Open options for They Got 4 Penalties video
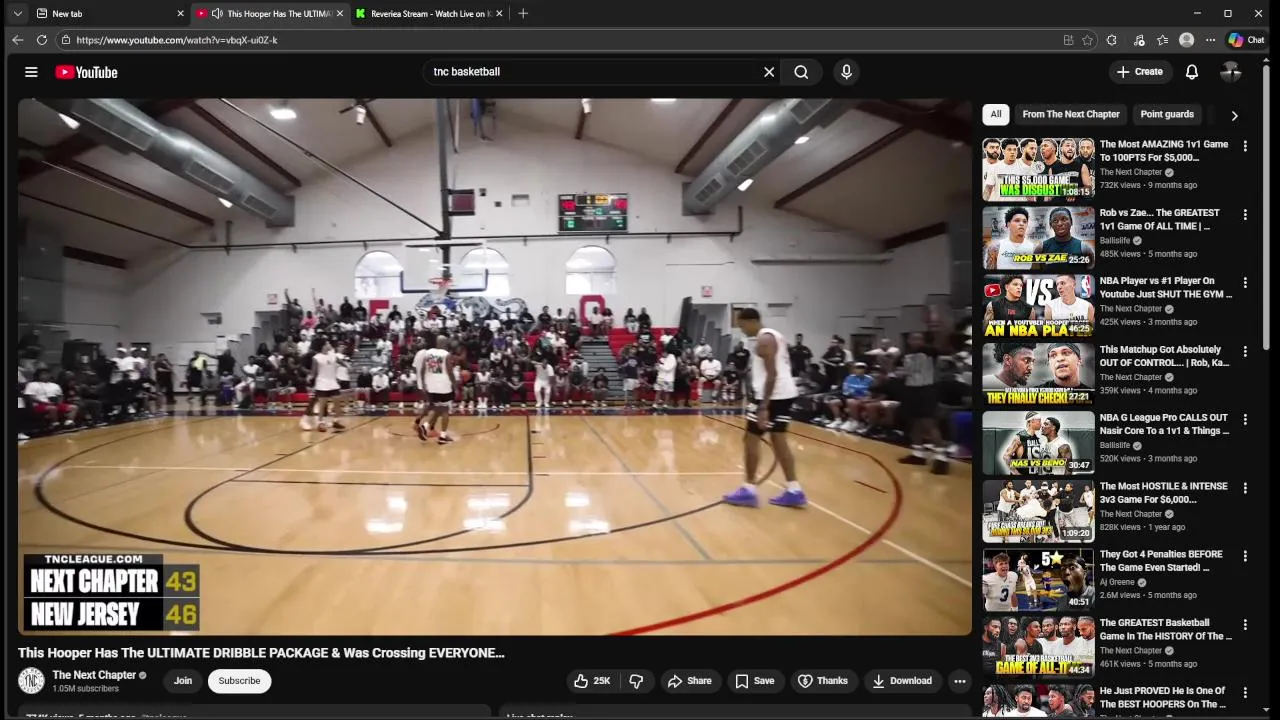The image size is (1280, 720). [1245, 556]
